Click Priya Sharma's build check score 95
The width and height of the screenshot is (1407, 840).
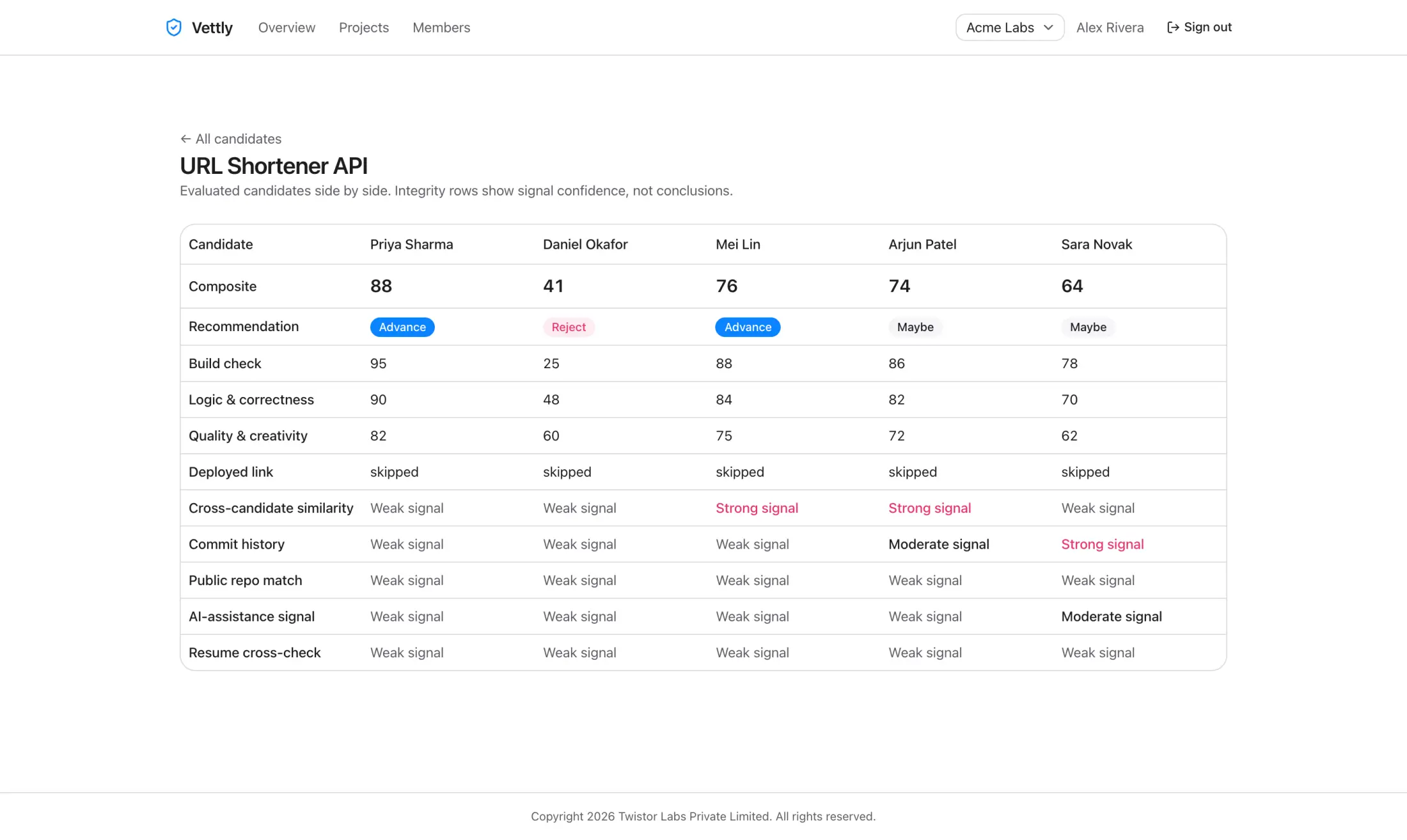(x=378, y=363)
